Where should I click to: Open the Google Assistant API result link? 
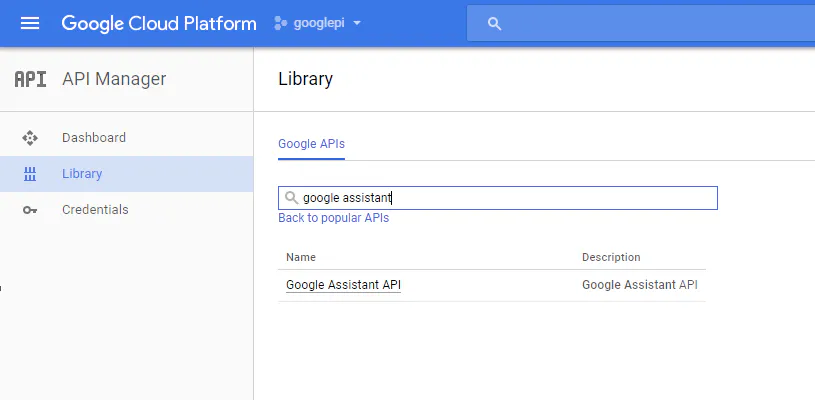tap(343, 285)
